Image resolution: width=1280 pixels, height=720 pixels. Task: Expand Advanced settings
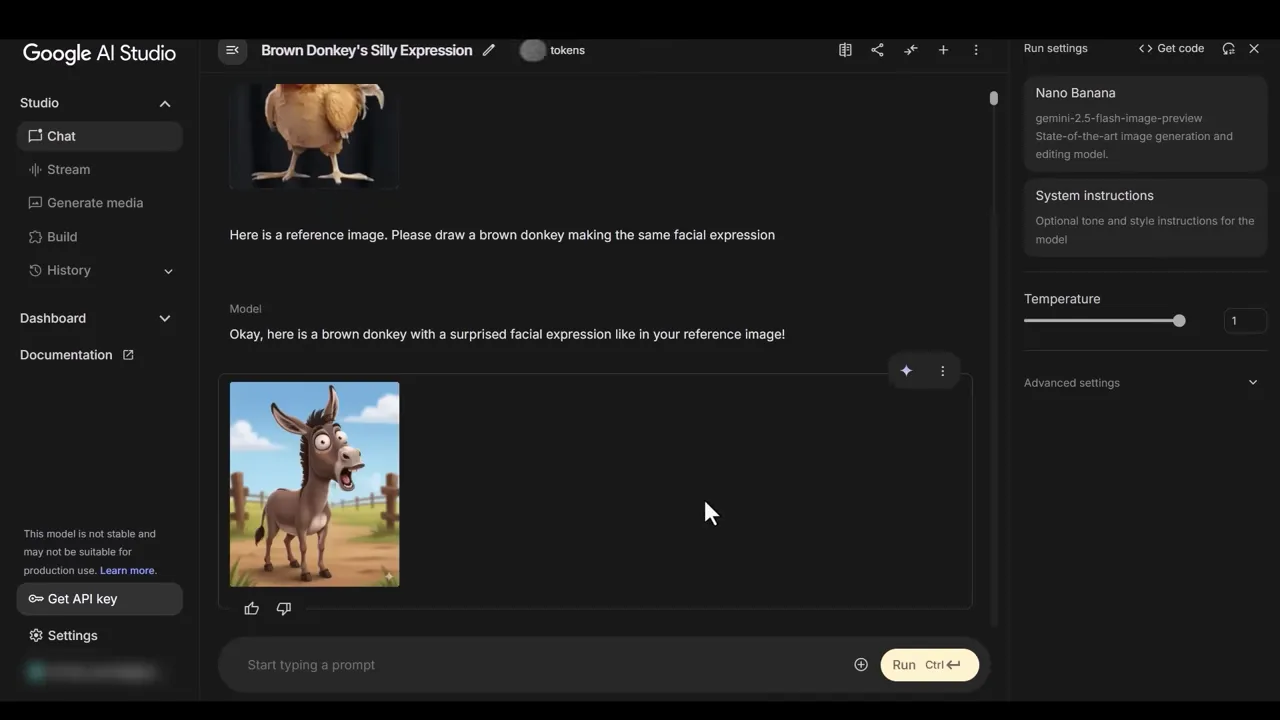click(x=1252, y=382)
